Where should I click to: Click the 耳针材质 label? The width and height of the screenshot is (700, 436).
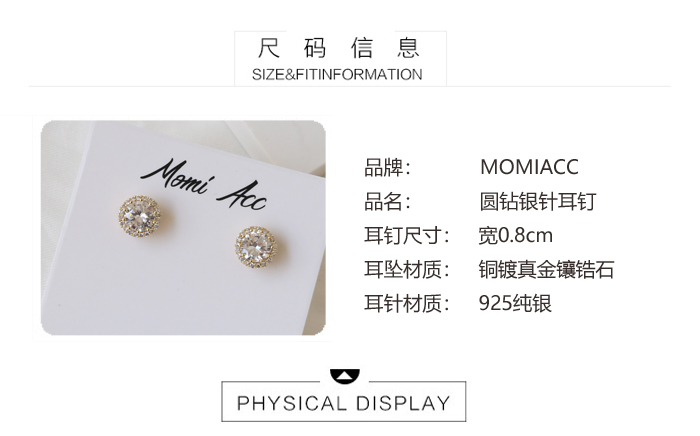click(x=407, y=303)
